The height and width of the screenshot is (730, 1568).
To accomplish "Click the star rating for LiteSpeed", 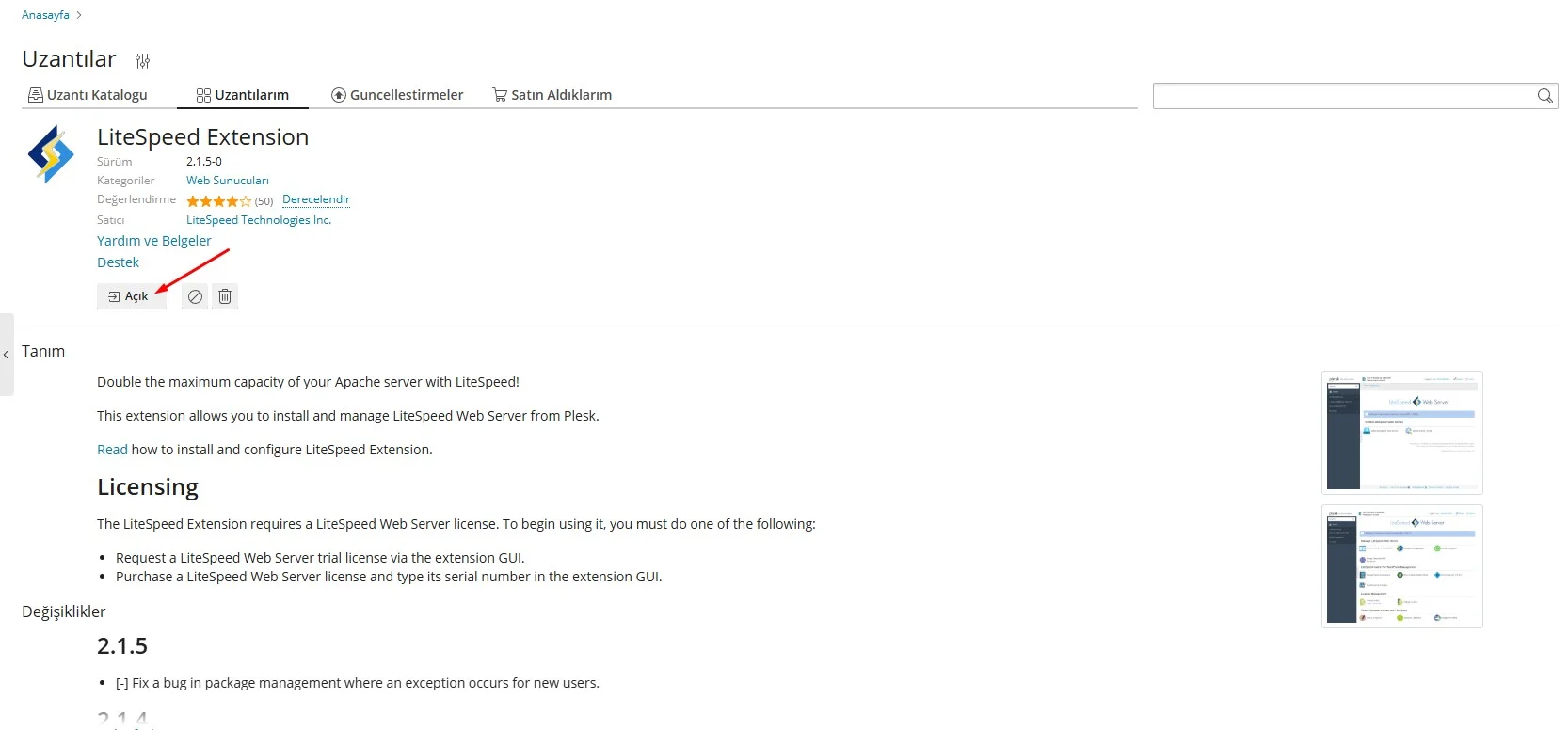I will pos(218,201).
